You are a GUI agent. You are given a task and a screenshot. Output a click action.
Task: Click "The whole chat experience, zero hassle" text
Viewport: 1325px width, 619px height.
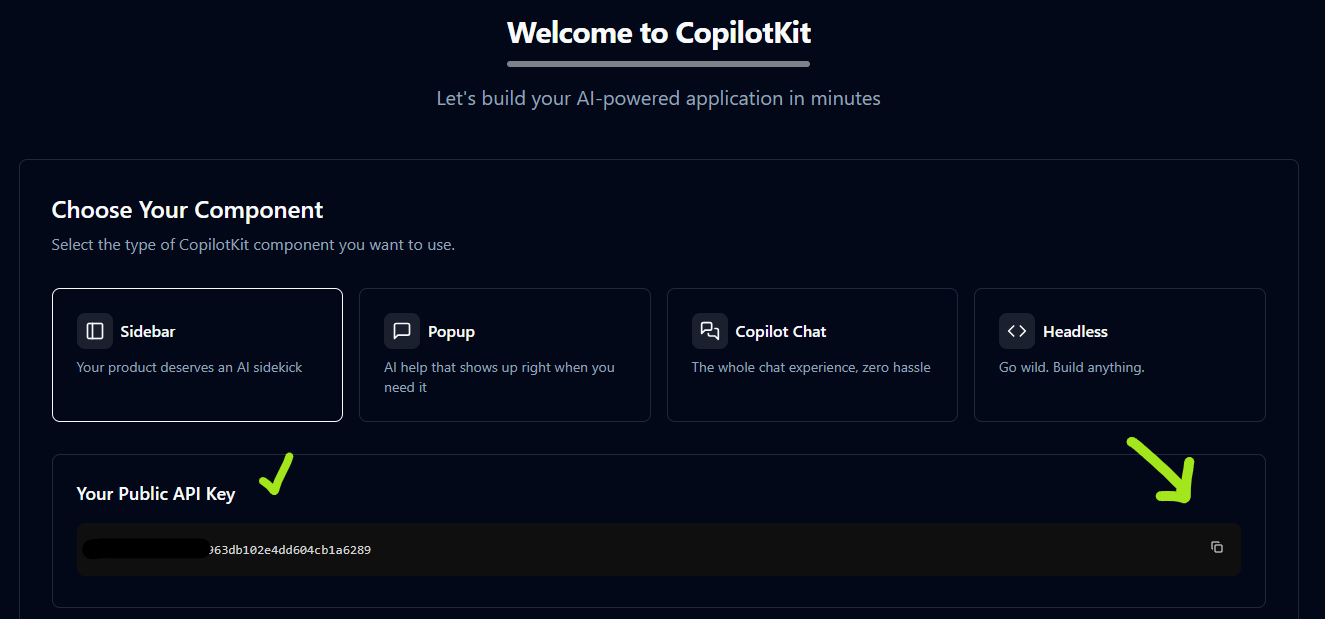pyautogui.click(x=811, y=367)
